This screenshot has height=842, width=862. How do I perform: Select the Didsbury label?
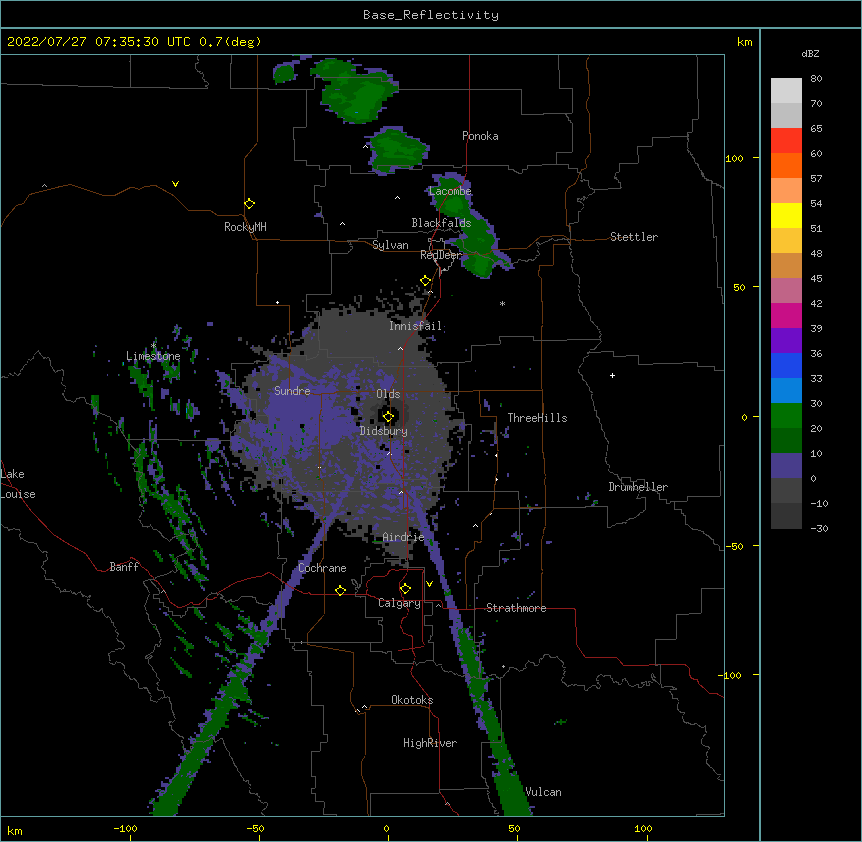(384, 431)
